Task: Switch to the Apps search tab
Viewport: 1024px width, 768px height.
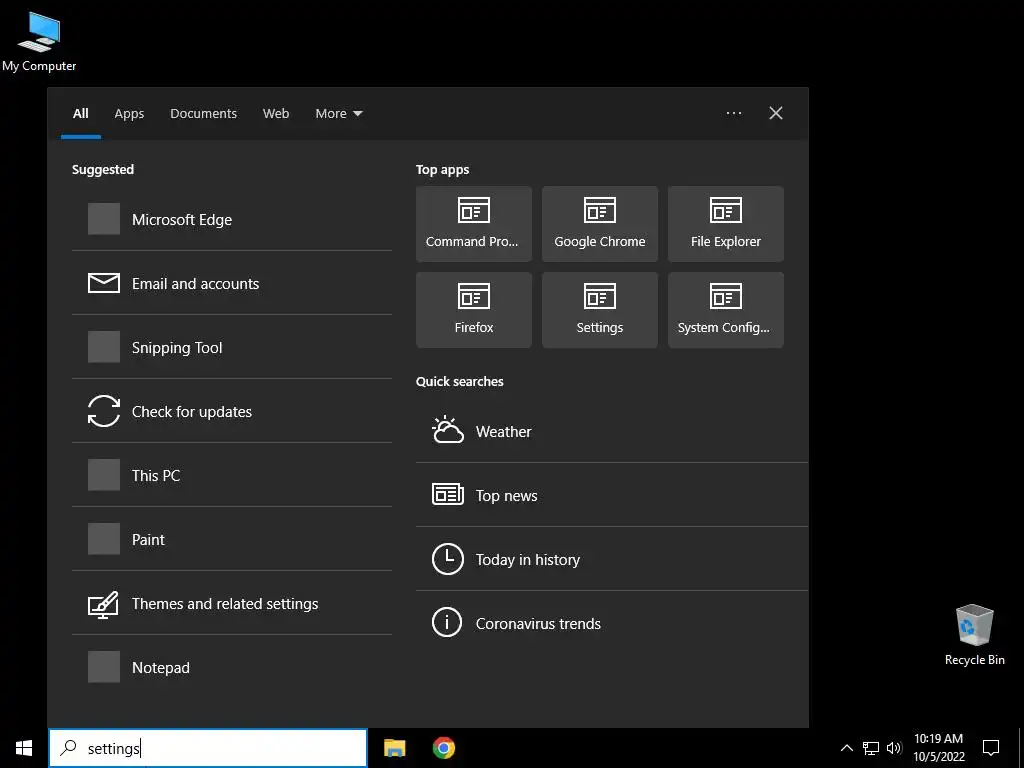Action: [x=129, y=114]
